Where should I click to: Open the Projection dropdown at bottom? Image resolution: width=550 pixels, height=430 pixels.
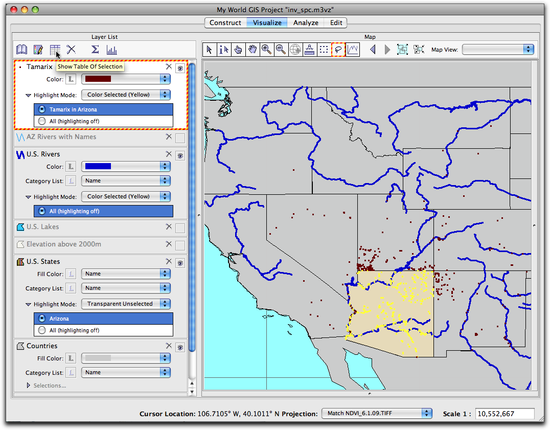[x=377, y=414]
